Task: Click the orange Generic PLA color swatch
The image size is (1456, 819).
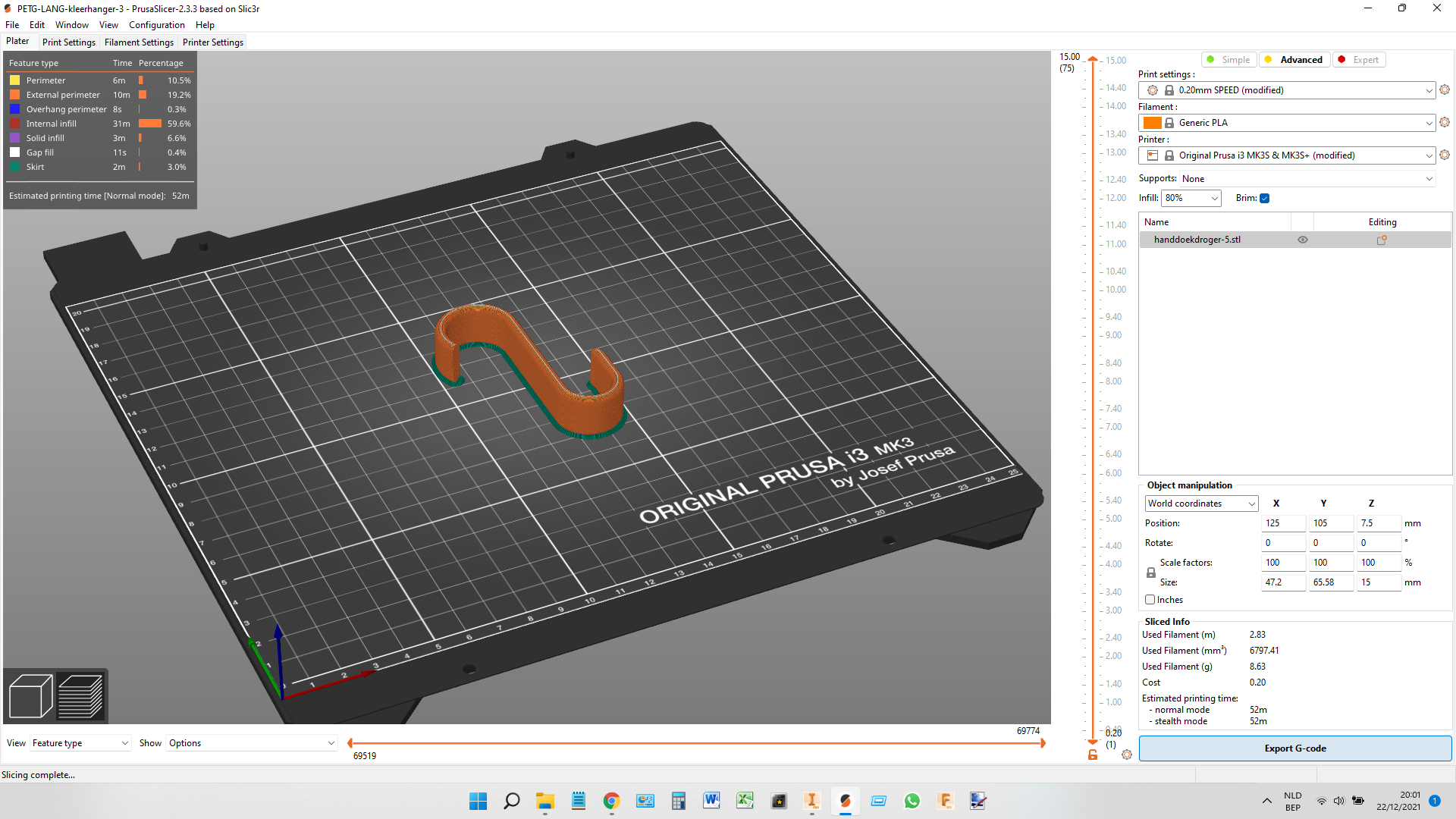Action: (1153, 123)
